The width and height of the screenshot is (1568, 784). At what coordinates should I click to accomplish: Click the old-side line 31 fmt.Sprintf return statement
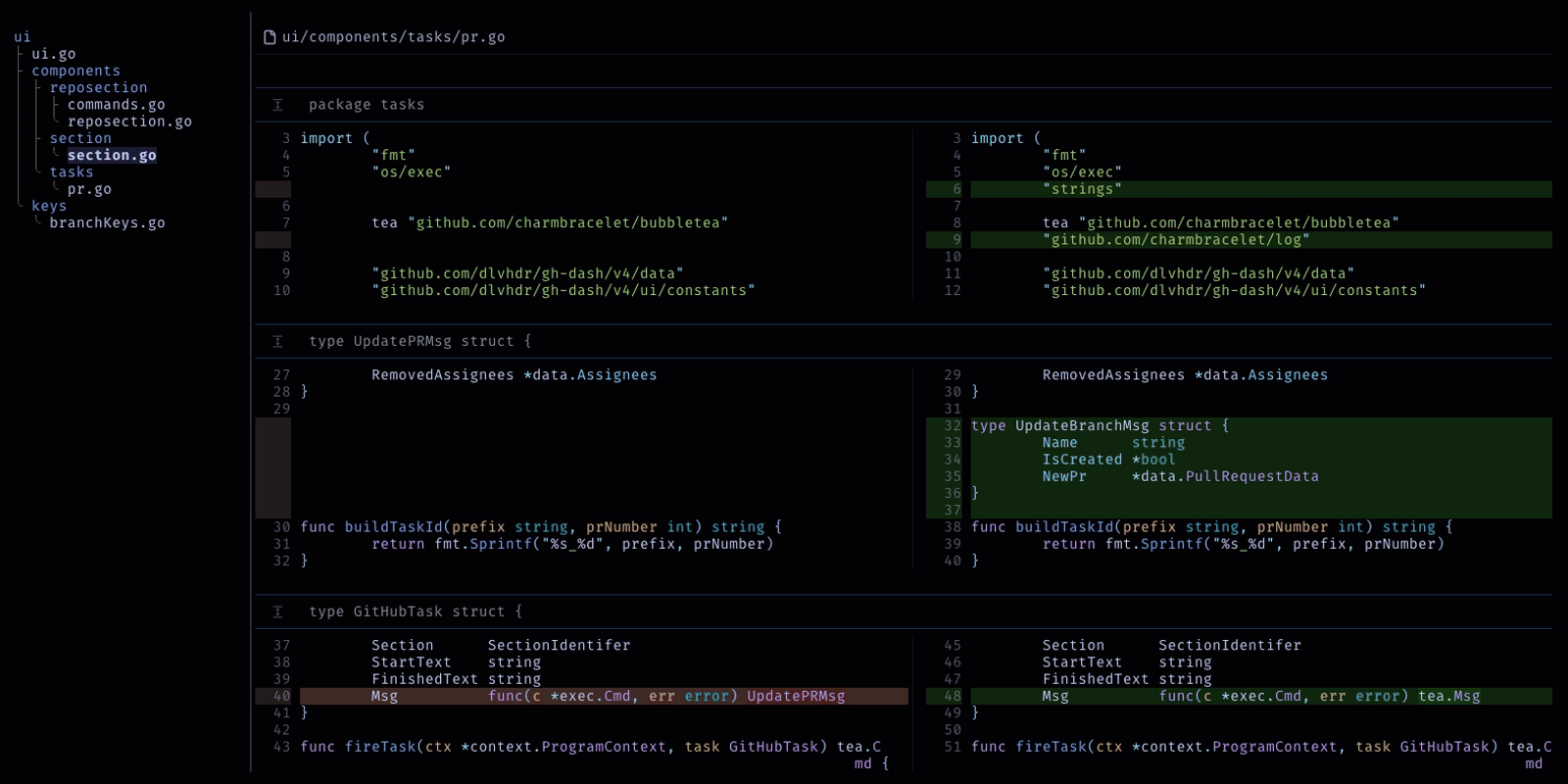pyautogui.click(x=572, y=544)
